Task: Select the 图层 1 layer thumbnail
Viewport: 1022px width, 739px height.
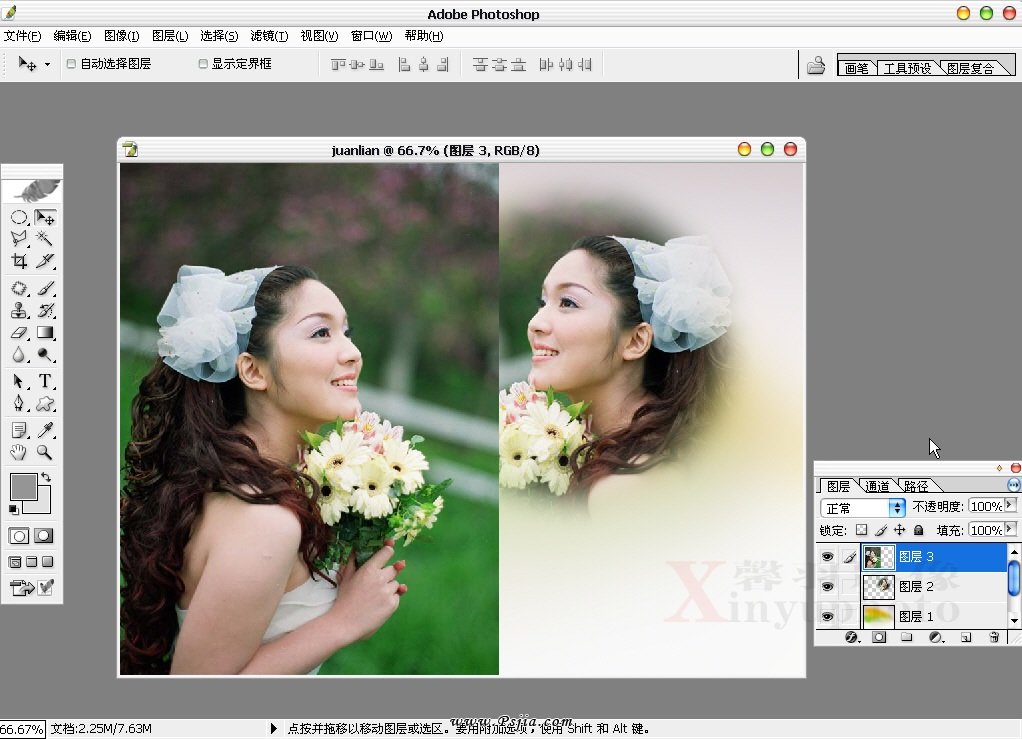Action: click(x=878, y=616)
